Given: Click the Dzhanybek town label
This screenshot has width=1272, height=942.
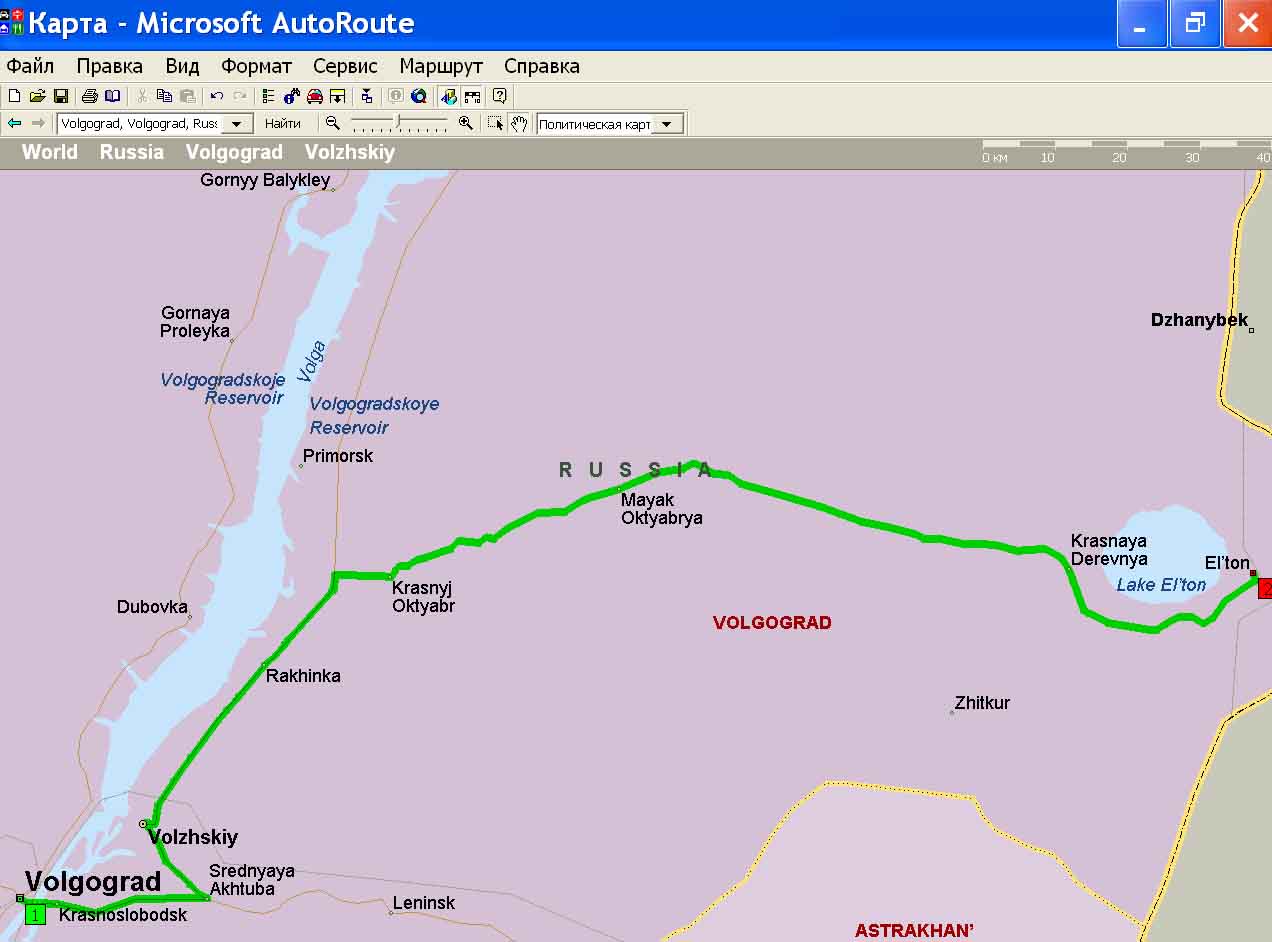Looking at the screenshot, I should click(1199, 320).
